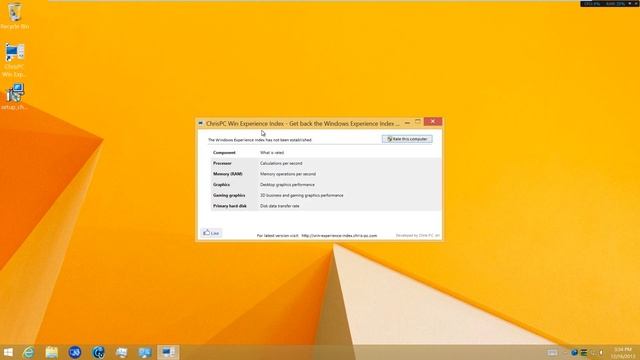Click the dark blue round taskbar icon

tap(75, 352)
